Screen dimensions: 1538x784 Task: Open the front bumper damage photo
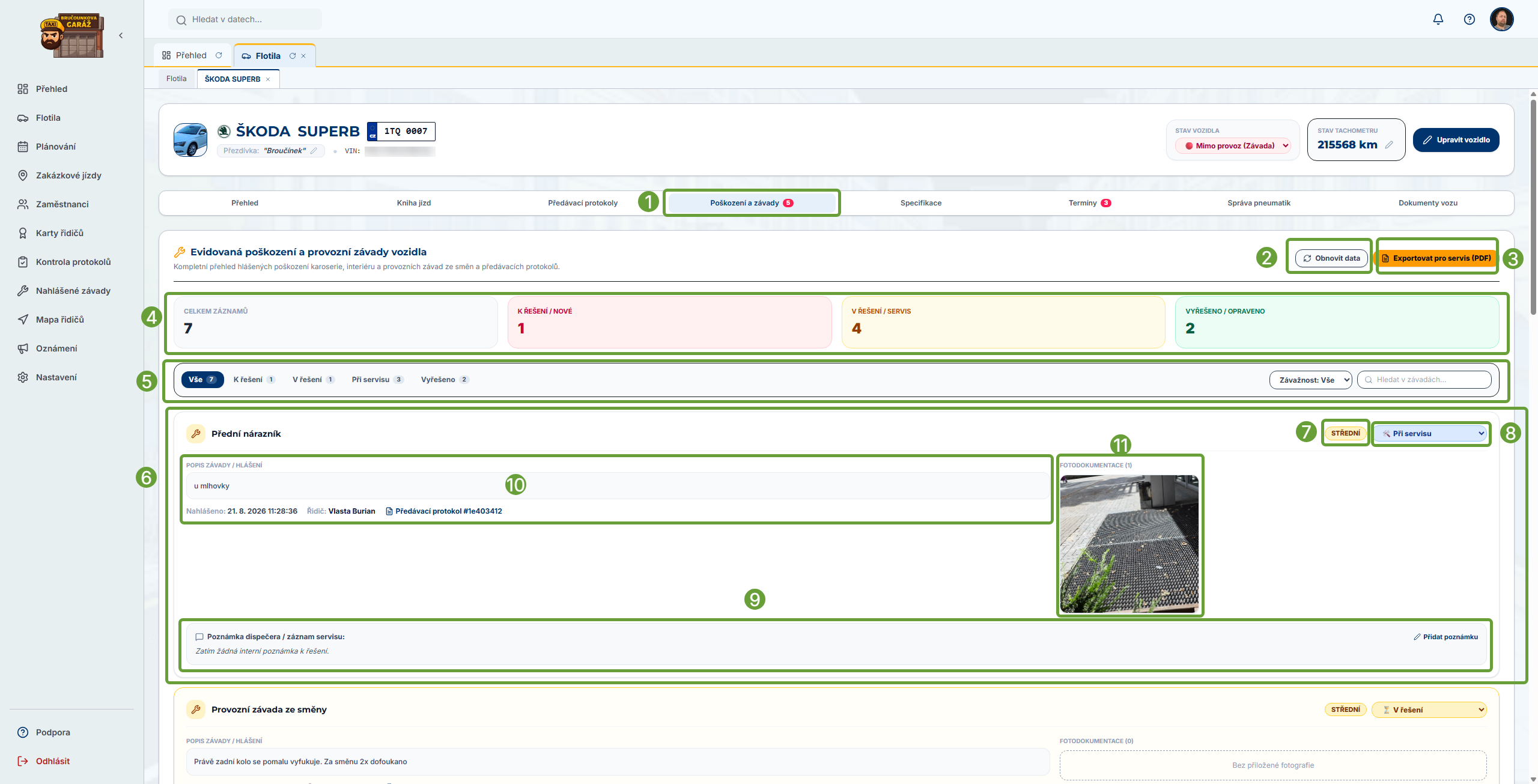point(1129,544)
